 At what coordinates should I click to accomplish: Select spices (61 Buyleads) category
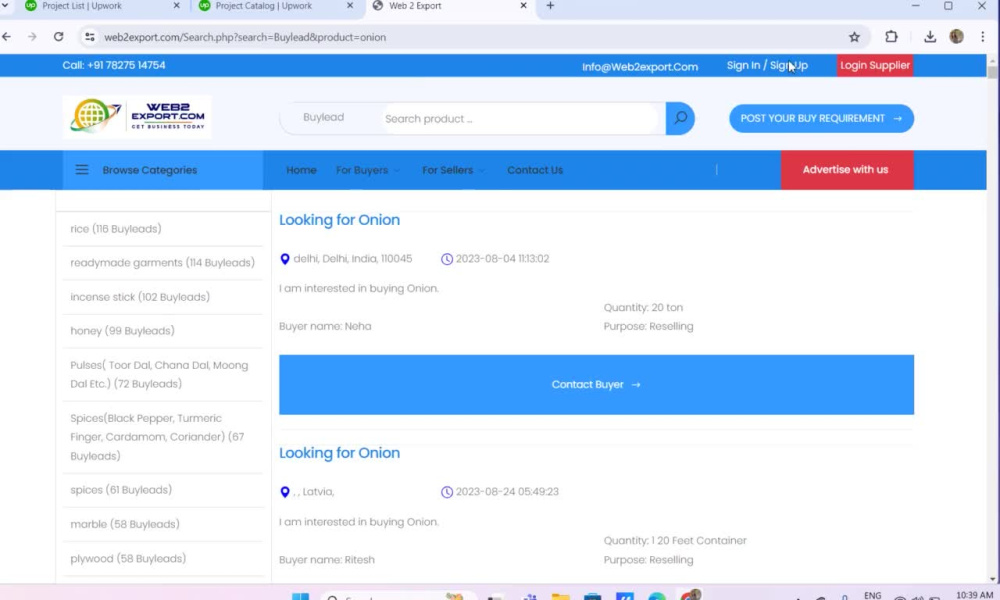click(121, 490)
